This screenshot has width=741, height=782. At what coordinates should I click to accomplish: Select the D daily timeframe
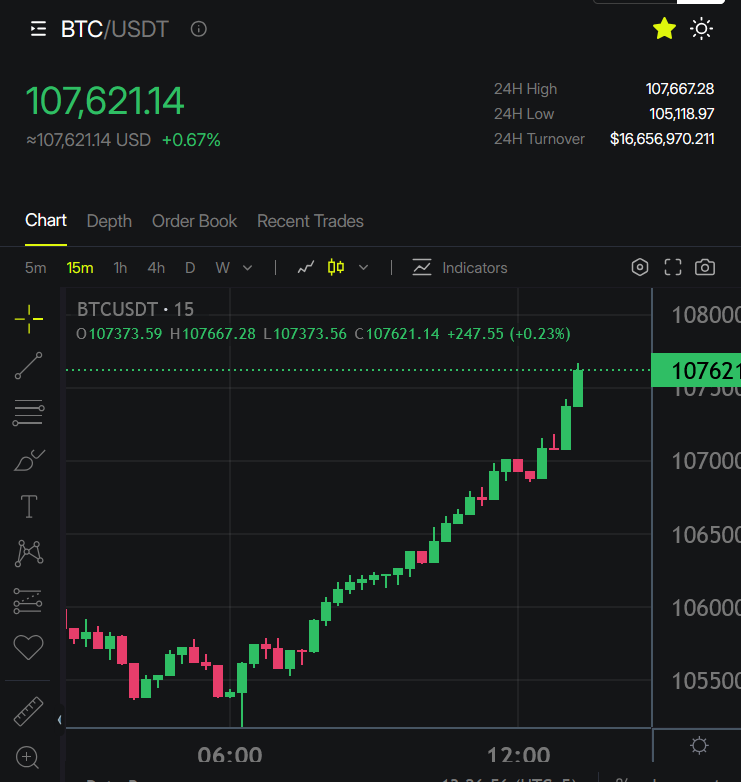coord(190,268)
